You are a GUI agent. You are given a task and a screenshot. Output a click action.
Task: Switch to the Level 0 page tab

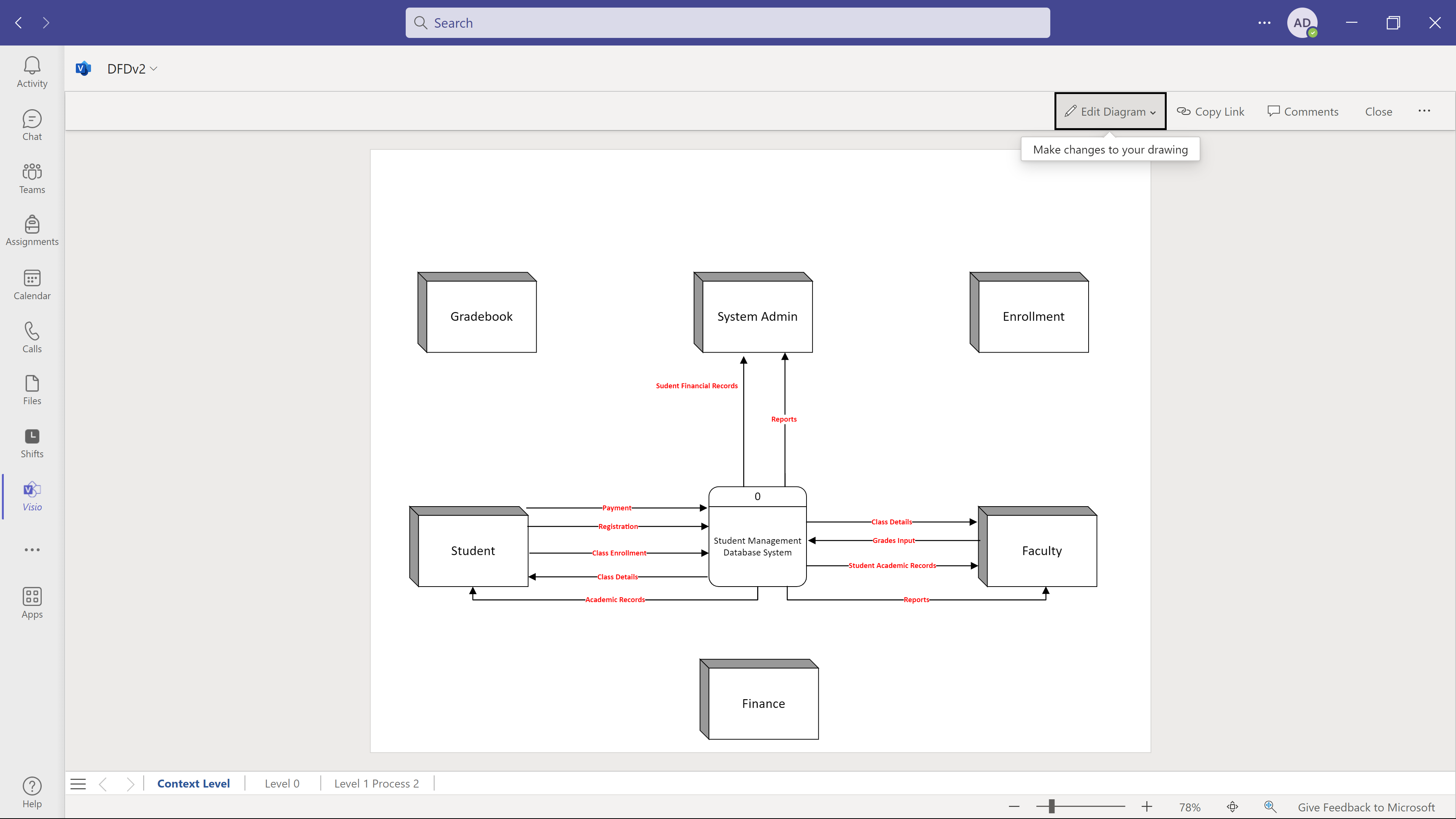coord(282,783)
